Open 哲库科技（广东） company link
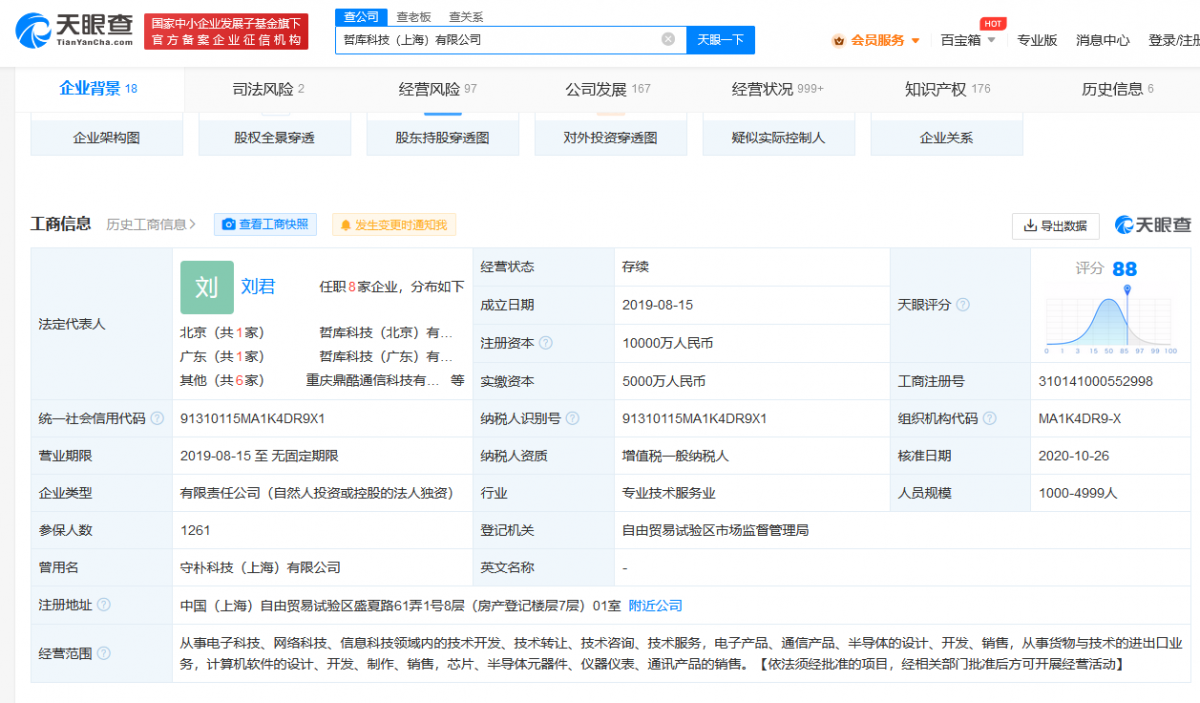The height and width of the screenshot is (703, 1200). tap(386, 356)
